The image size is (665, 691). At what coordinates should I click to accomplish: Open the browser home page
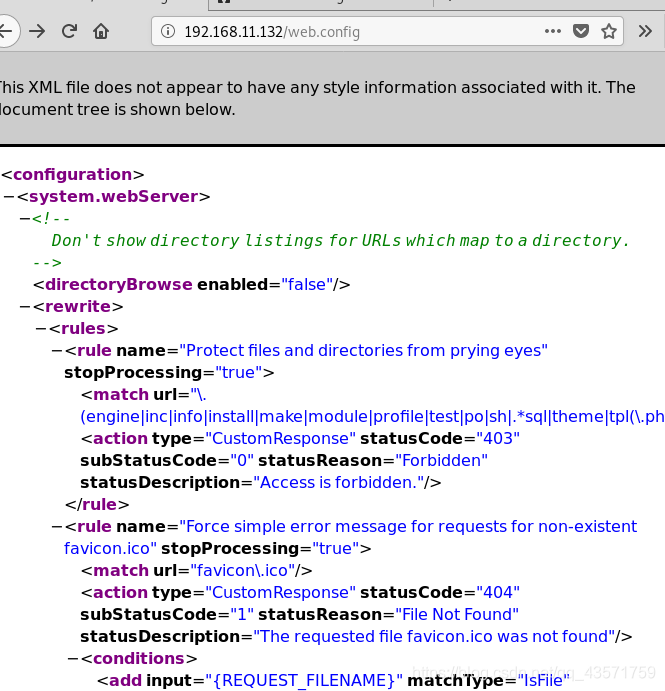(x=101, y=31)
